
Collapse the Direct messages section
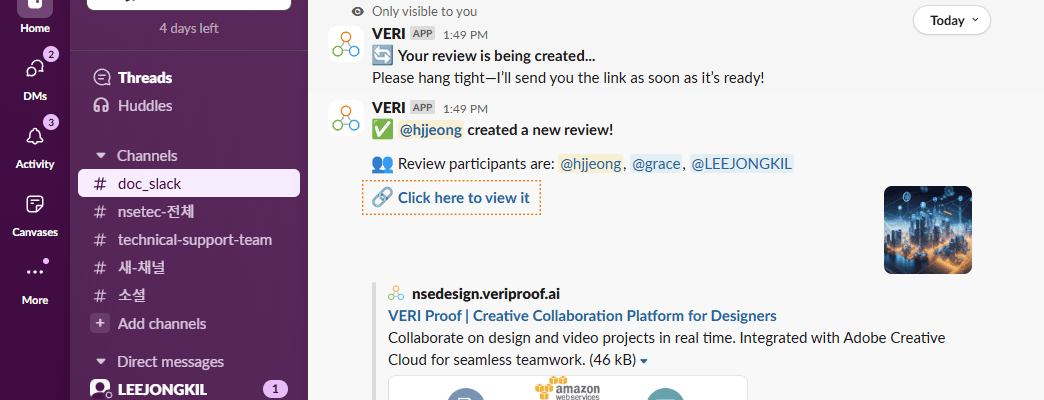(100, 362)
